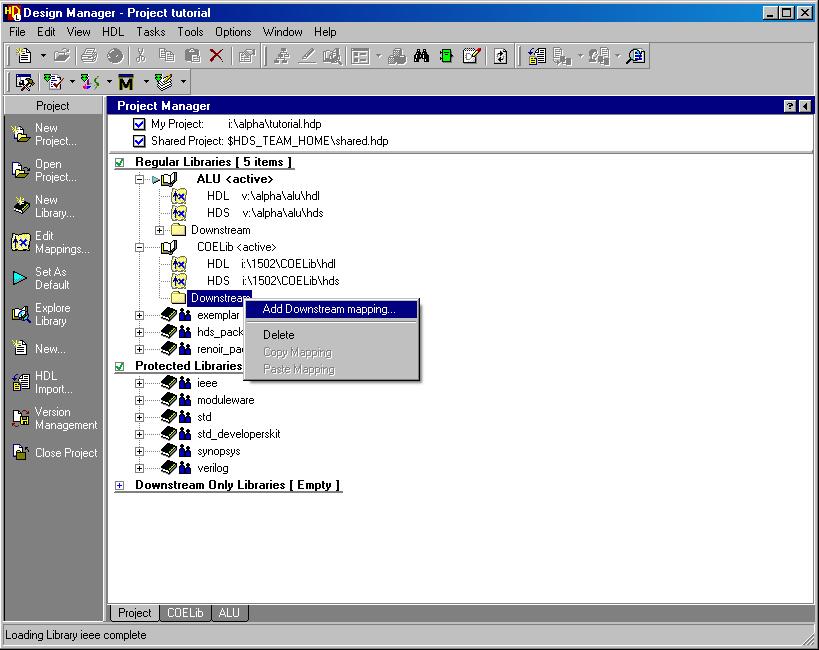Click the notepad with pencil icon
Image resolution: width=819 pixels, height=650 pixels.
pyautogui.click(x=471, y=55)
